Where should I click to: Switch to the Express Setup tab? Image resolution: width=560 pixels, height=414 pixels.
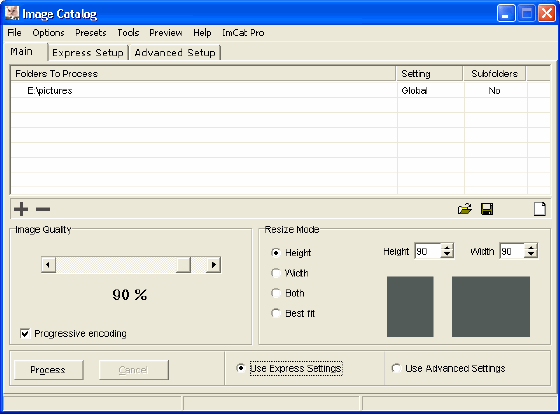88,53
